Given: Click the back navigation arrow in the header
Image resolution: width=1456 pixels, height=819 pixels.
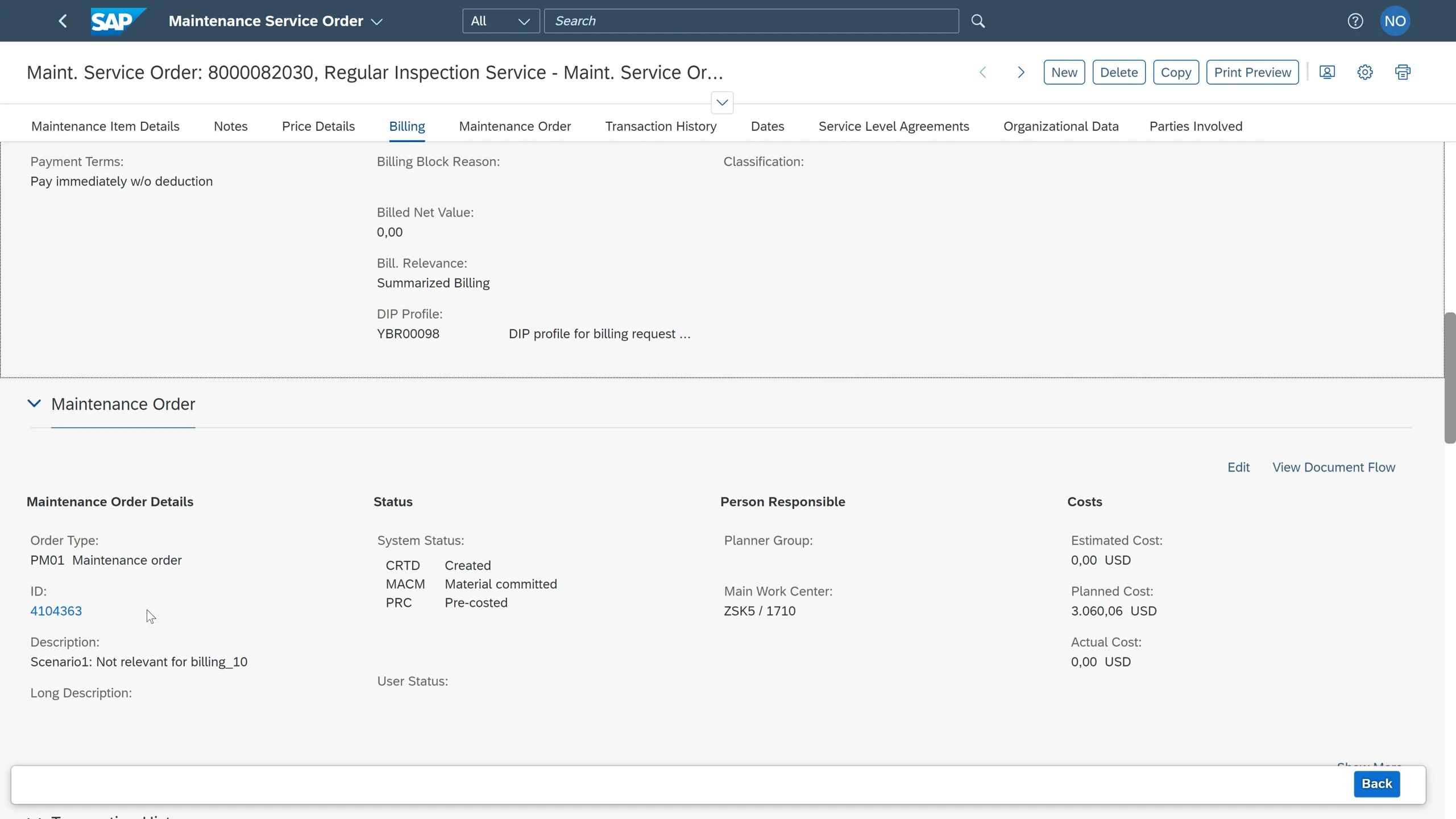Looking at the screenshot, I should point(63,20).
